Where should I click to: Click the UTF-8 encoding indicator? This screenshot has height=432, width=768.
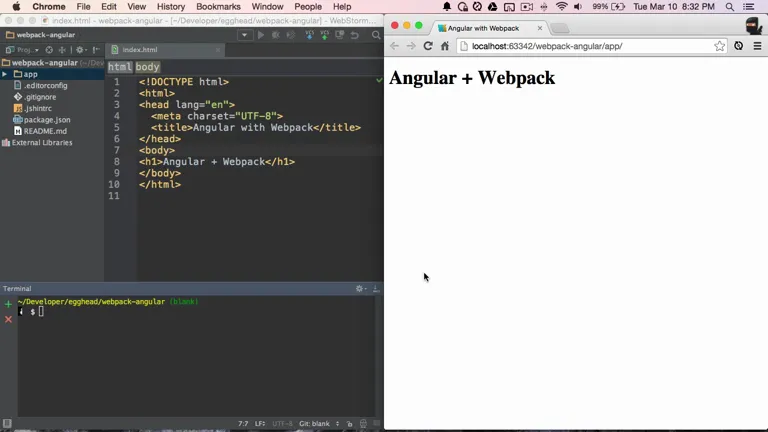click(x=282, y=424)
